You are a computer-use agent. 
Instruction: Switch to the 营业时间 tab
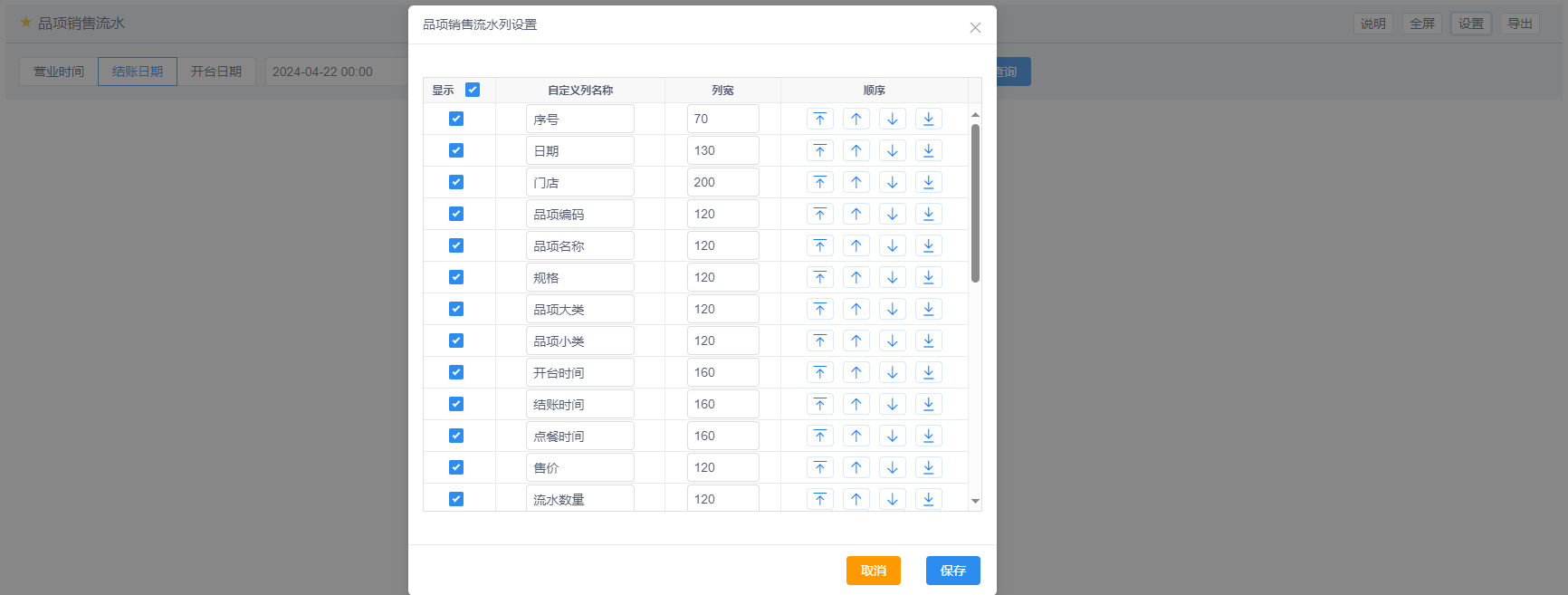tap(59, 72)
